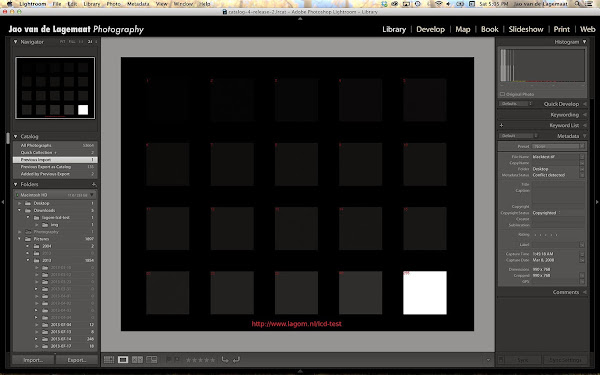Click the Export button
Viewport: 600px width, 375px height.
[77, 360]
